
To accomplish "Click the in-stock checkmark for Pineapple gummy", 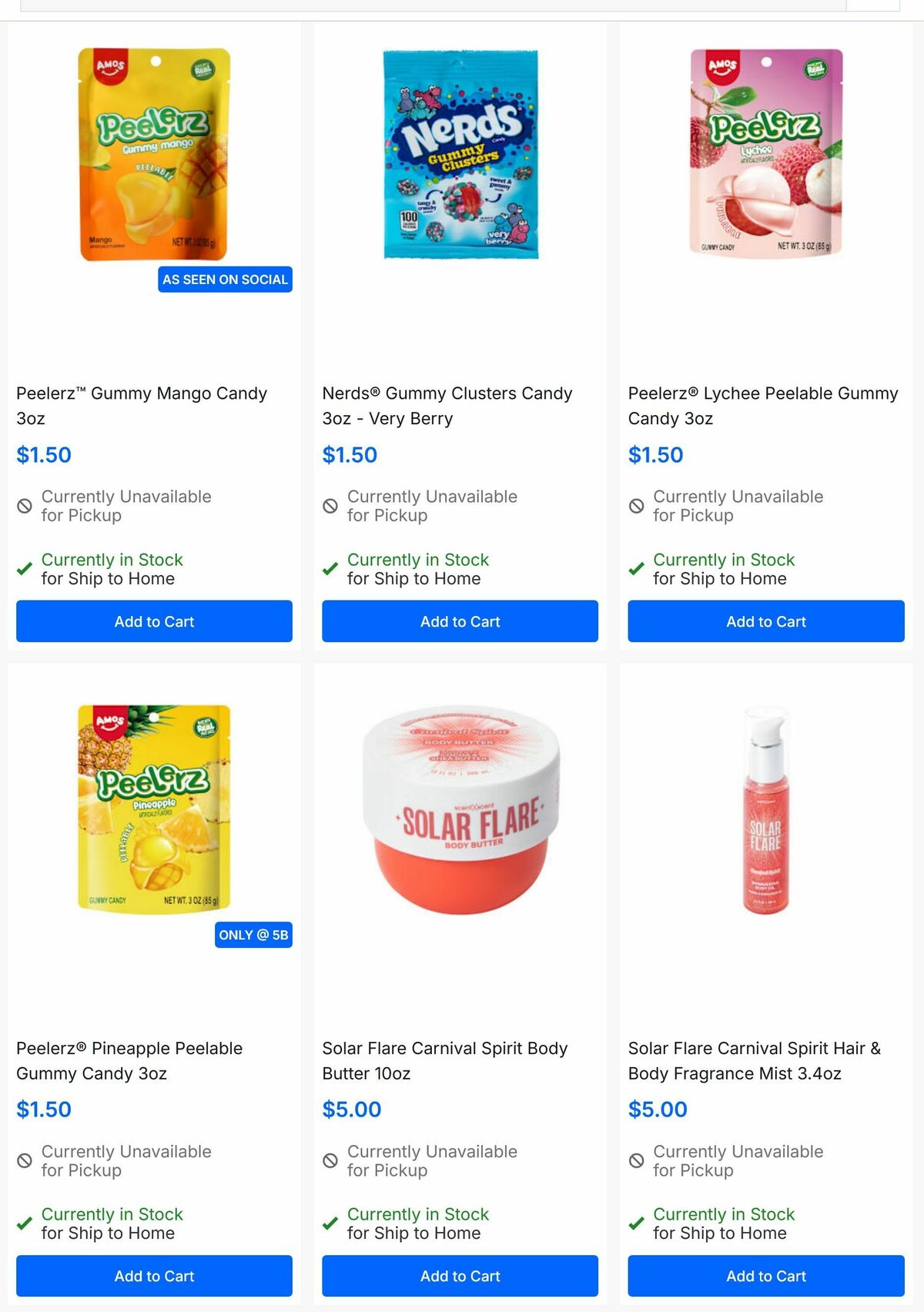I will [24, 1223].
